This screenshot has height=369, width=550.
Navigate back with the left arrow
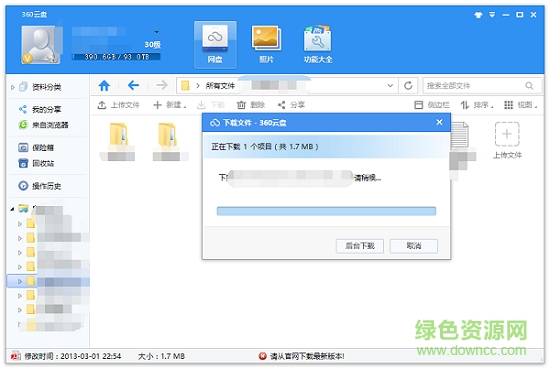(133, 85)
